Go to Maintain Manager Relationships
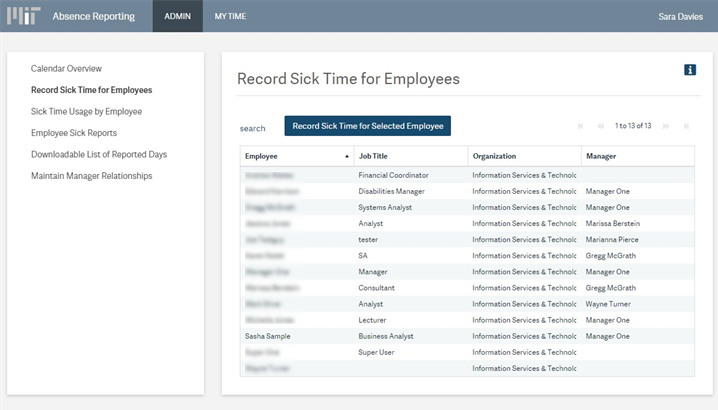Screen dimensions: 718x410 click(91, 176)
